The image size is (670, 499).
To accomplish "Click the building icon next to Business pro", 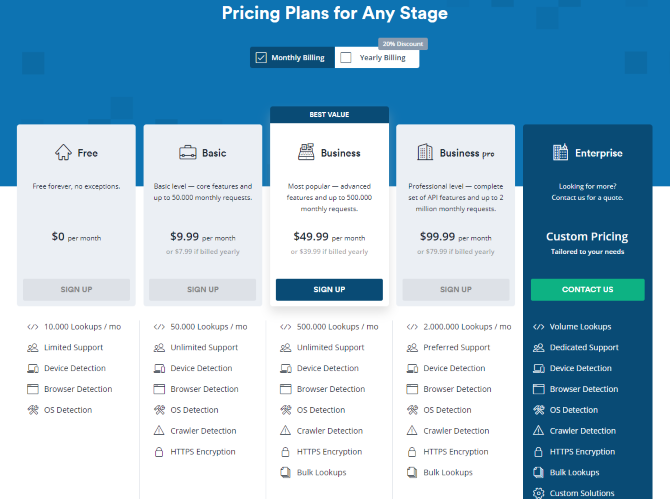I will tap(425, 152).
